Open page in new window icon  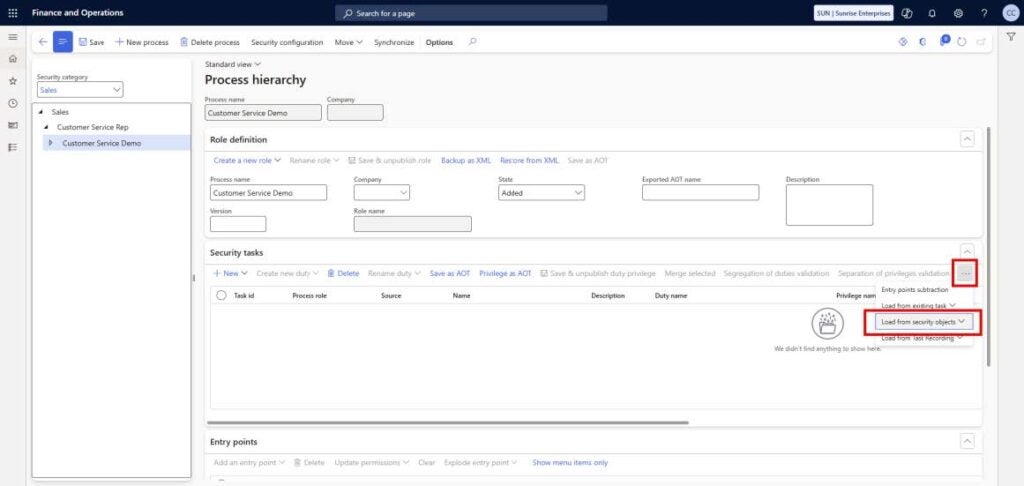980,42
